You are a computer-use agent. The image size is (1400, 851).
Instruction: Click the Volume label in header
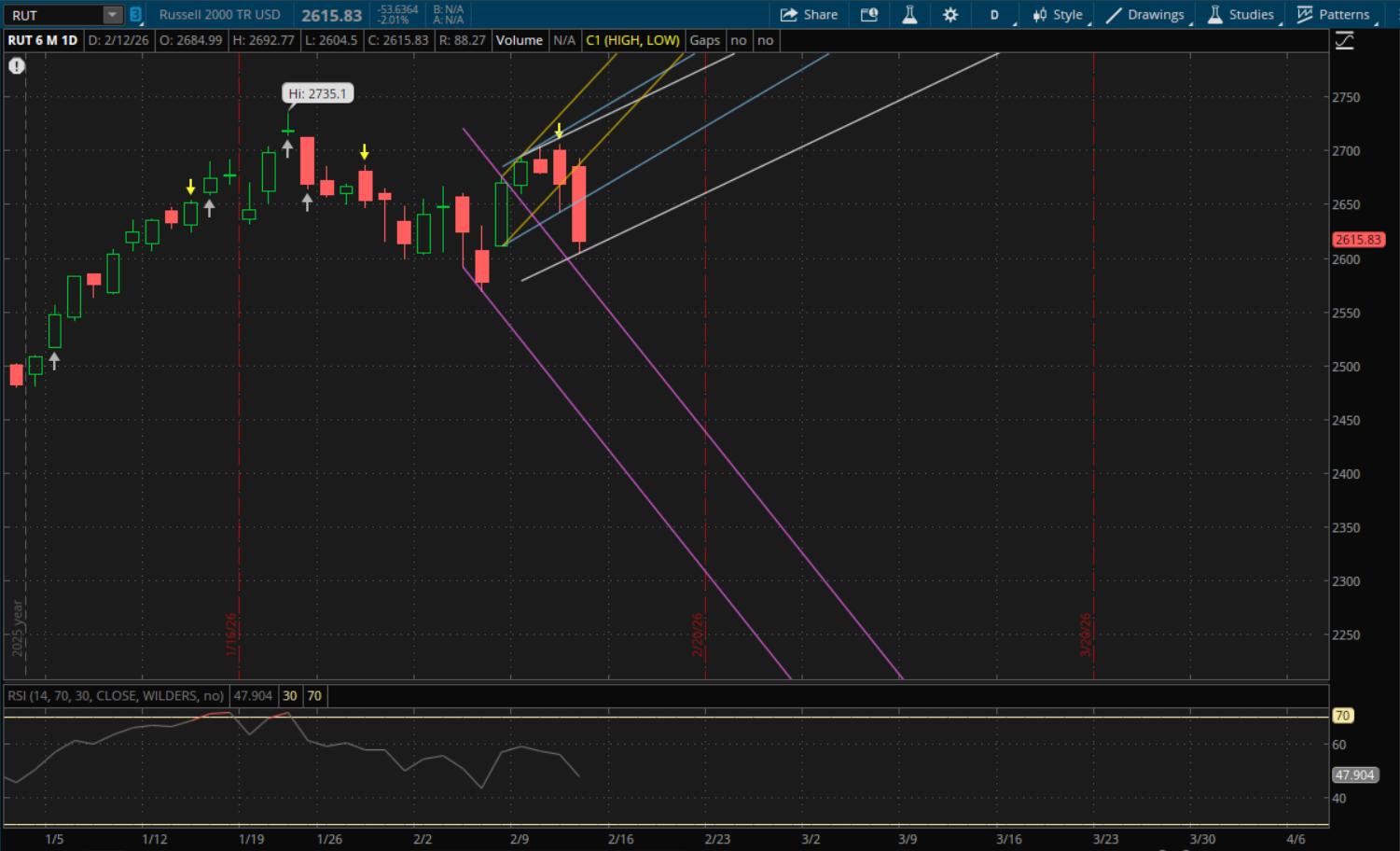tap(519, 40)
